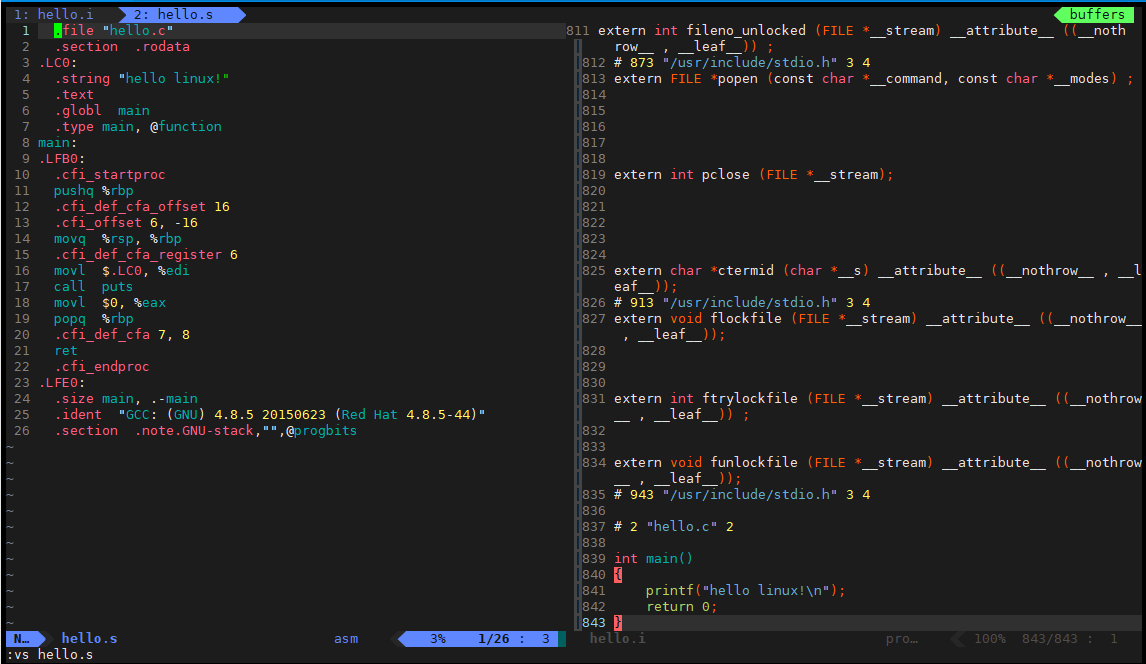Click the .LC0: label line
This screenshot has height=664, width=1146.
tap(58, 63)
